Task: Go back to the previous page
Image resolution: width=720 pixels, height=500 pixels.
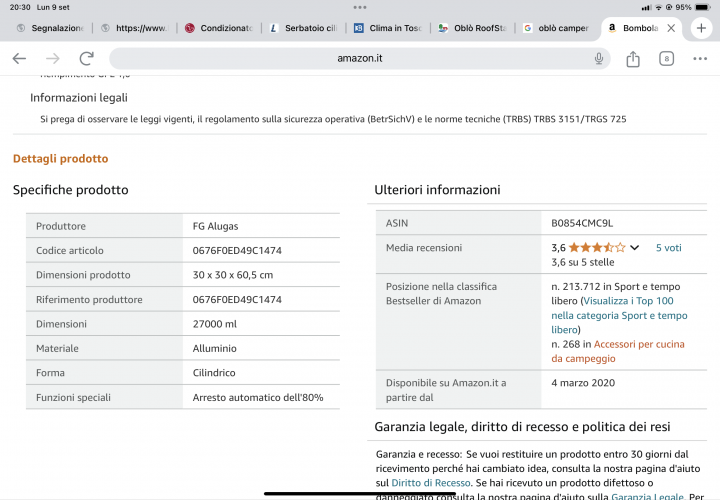Action: pos(19,59)
